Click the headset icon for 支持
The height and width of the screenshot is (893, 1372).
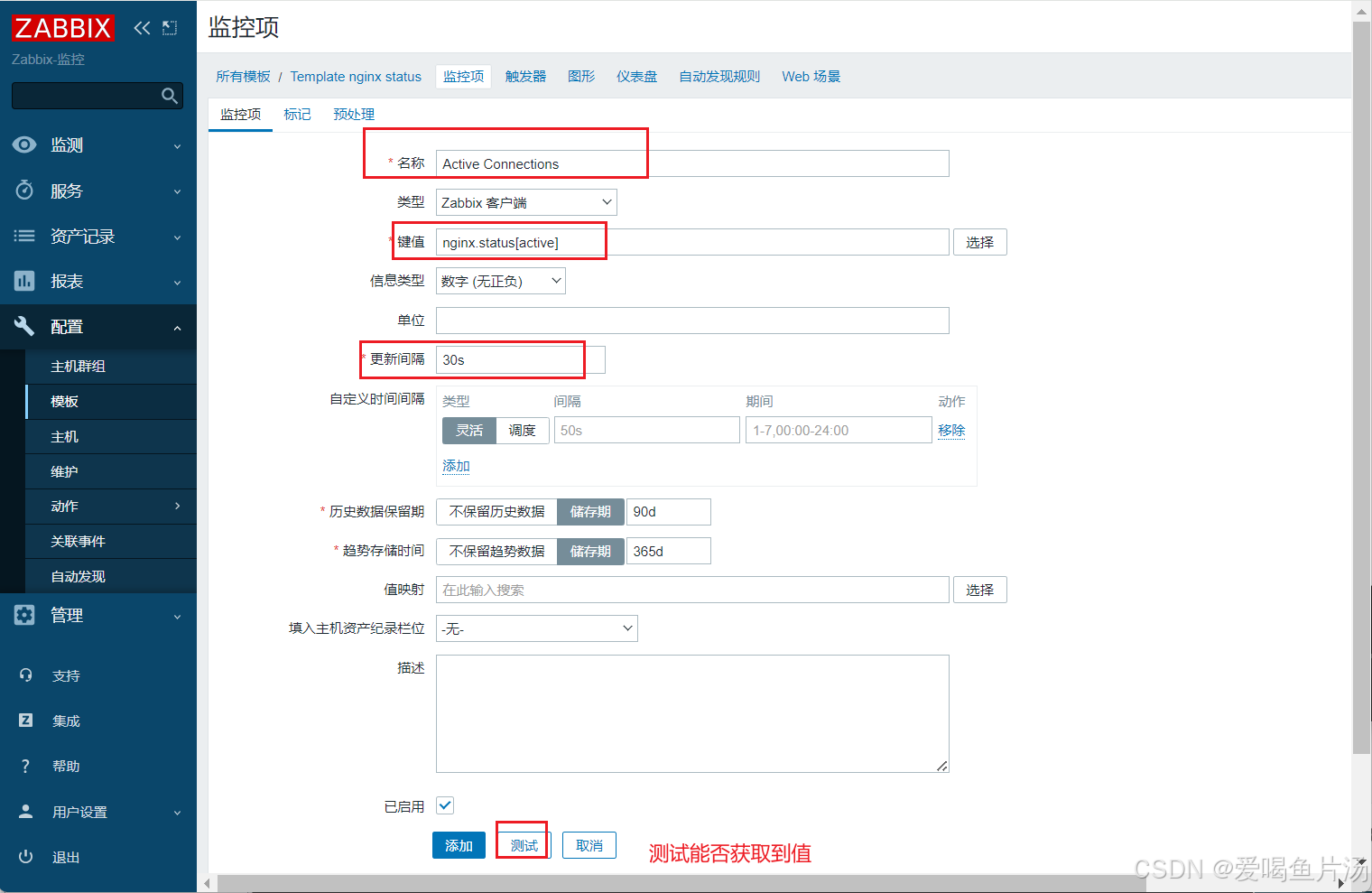tap(25, 675)
